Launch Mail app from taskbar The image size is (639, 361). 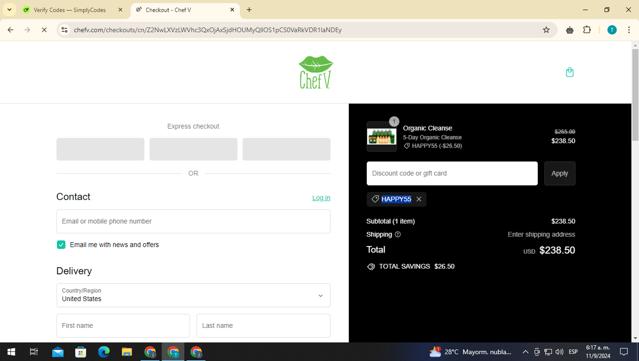tap(57, 352)
